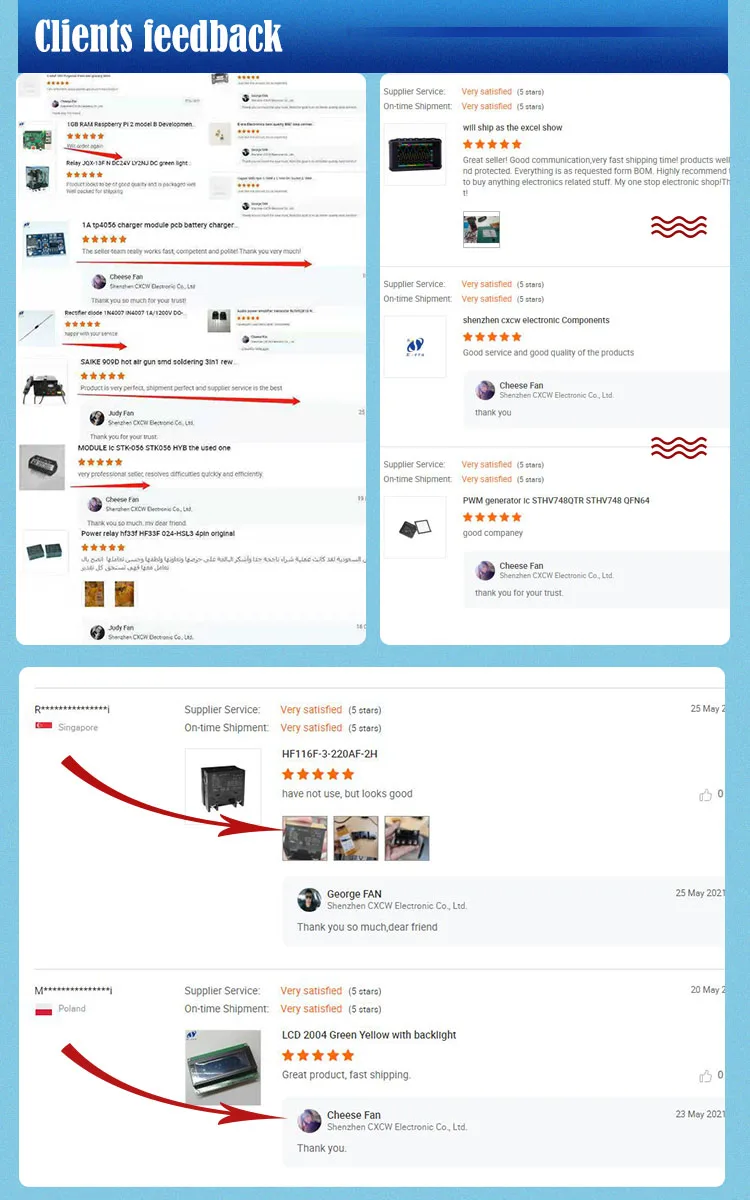Click the HF116F-3-220AF-2H product title

click(330, 754)
